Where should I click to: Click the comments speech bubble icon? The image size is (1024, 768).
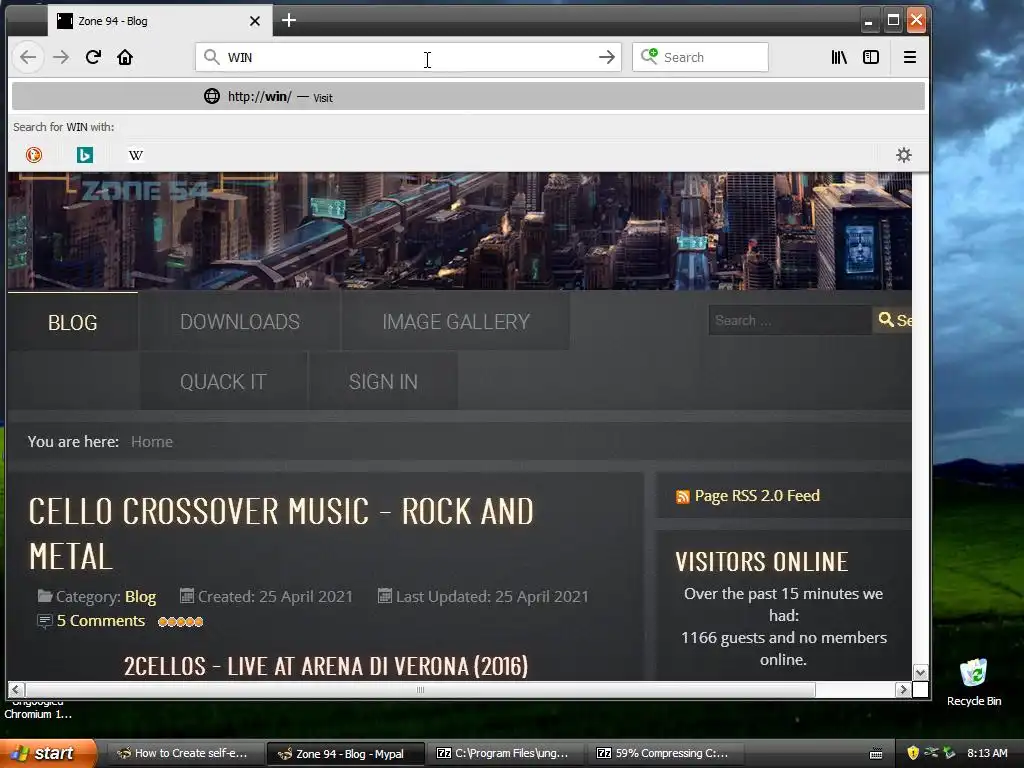pos(44,621)
